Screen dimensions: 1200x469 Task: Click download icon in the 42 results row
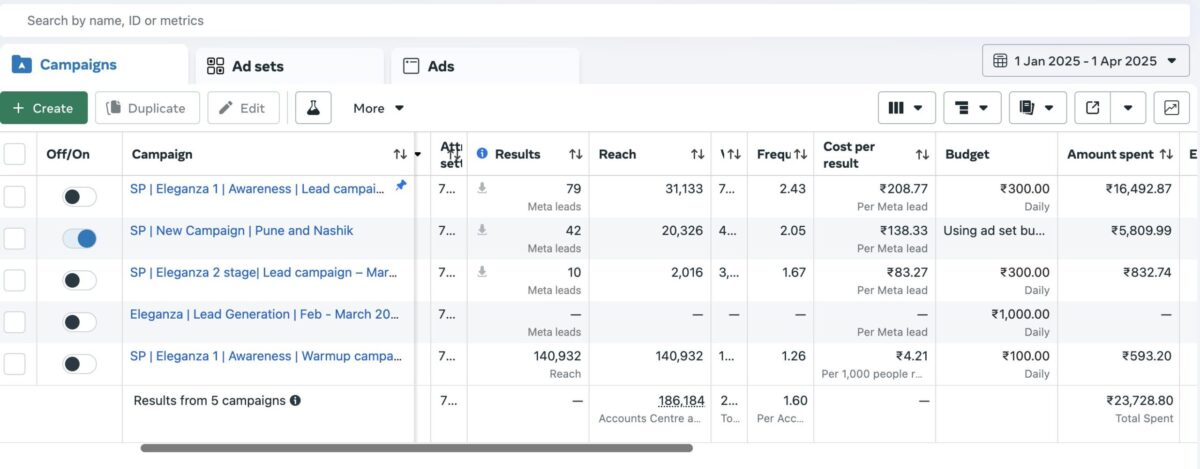click(x=482, y=230)
